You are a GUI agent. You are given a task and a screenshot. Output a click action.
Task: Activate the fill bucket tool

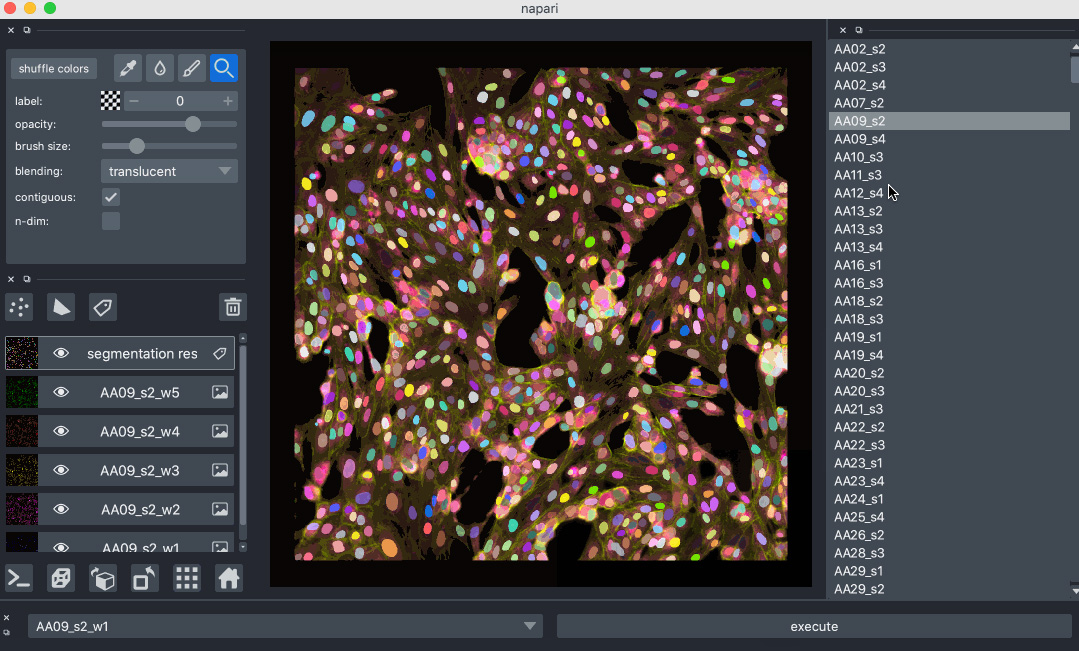point(160,67)
